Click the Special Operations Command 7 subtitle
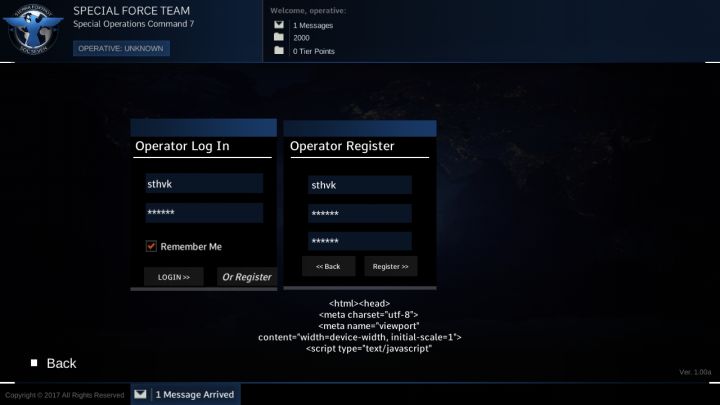The height and width of the screenshot is (405, 720). [134, 24]
